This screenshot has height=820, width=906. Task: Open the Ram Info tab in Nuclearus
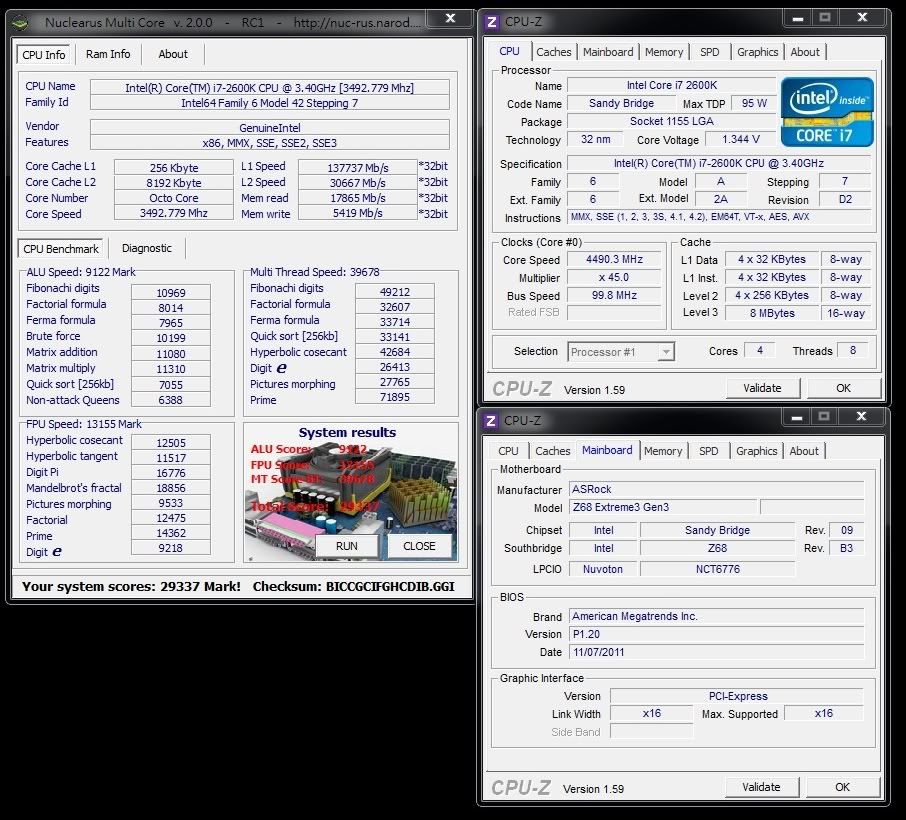pos(108,54)
